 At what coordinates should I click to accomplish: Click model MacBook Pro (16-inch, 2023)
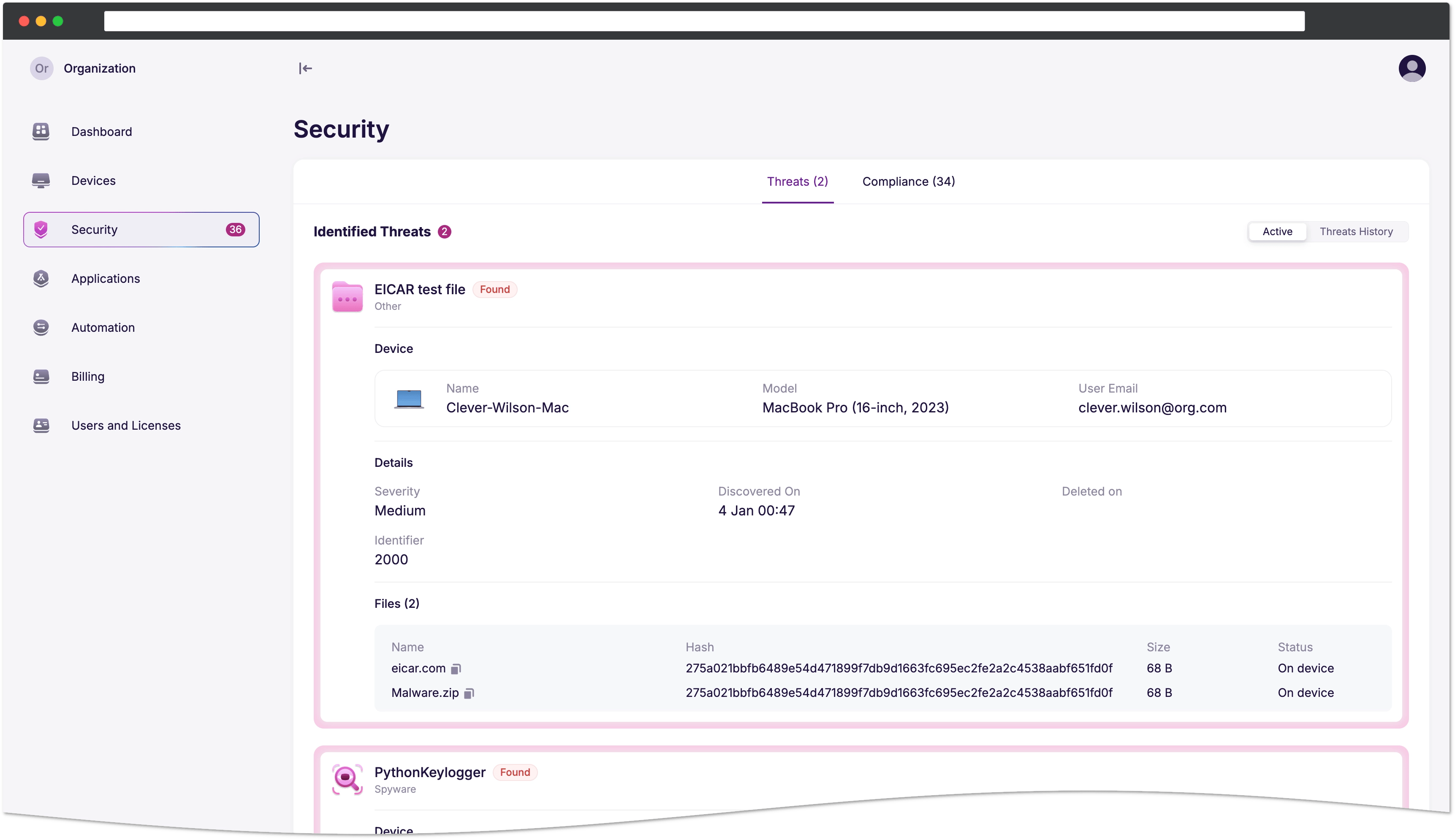pos(855,408)
